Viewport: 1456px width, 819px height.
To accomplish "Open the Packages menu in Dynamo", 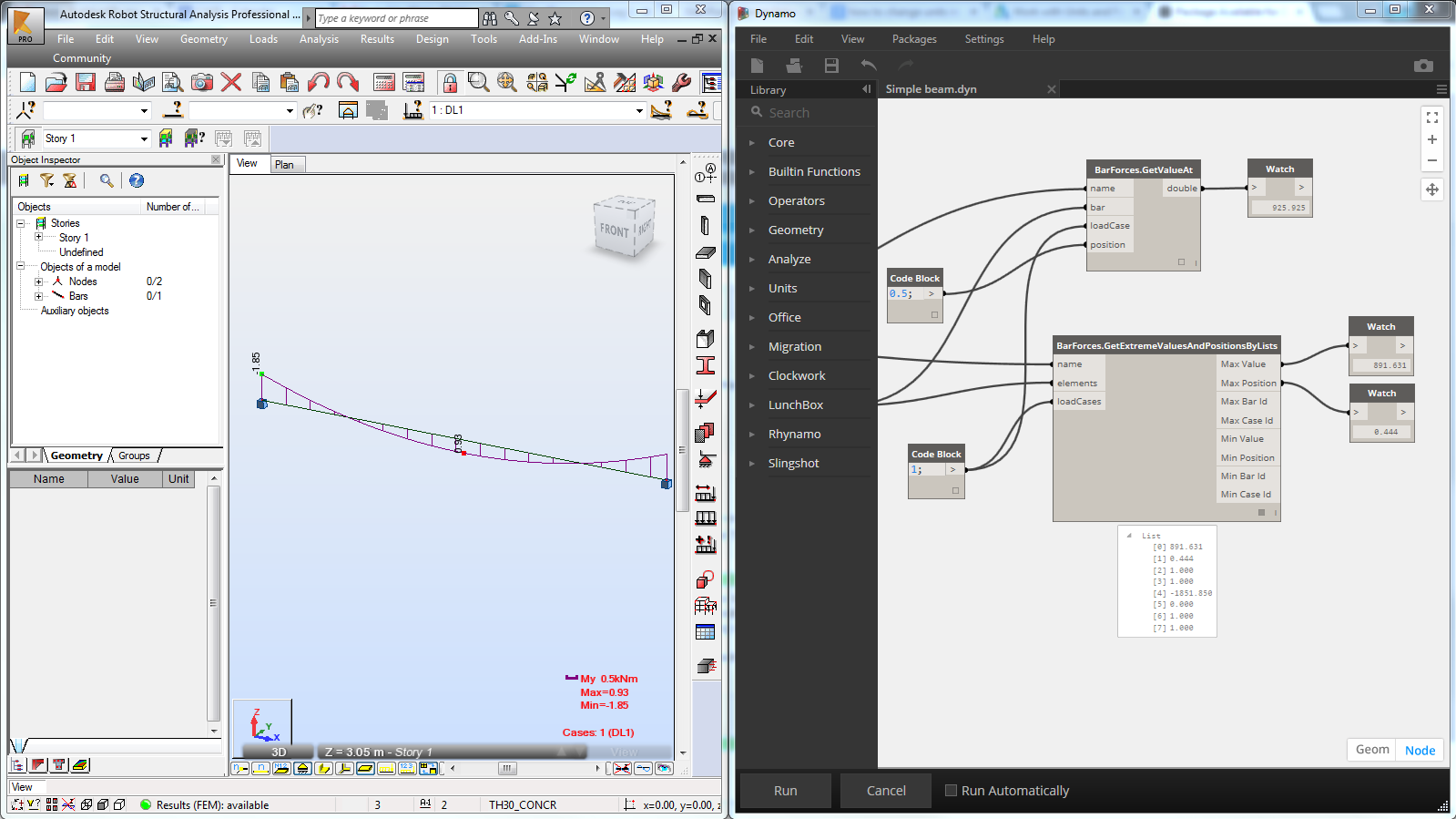I will point(914,39).
